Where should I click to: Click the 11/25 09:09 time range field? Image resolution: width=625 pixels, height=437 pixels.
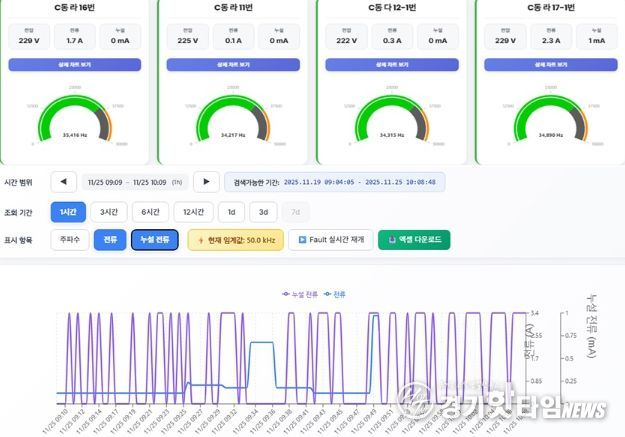coord(134,182)
